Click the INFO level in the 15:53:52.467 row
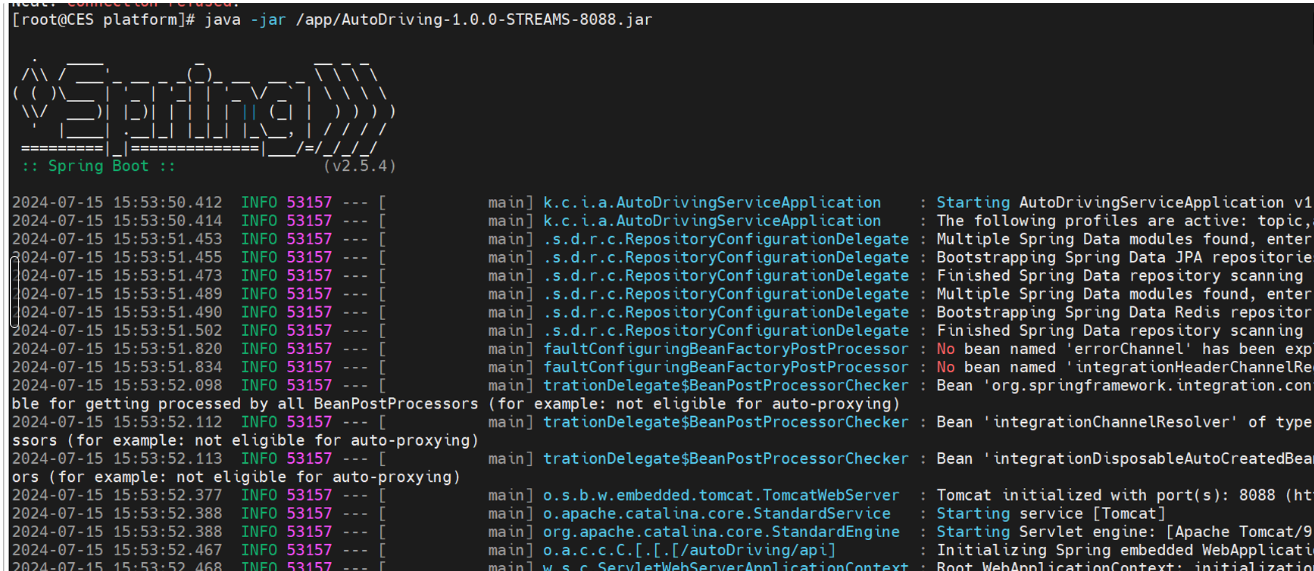The image size is (1314, 571). 259,550
